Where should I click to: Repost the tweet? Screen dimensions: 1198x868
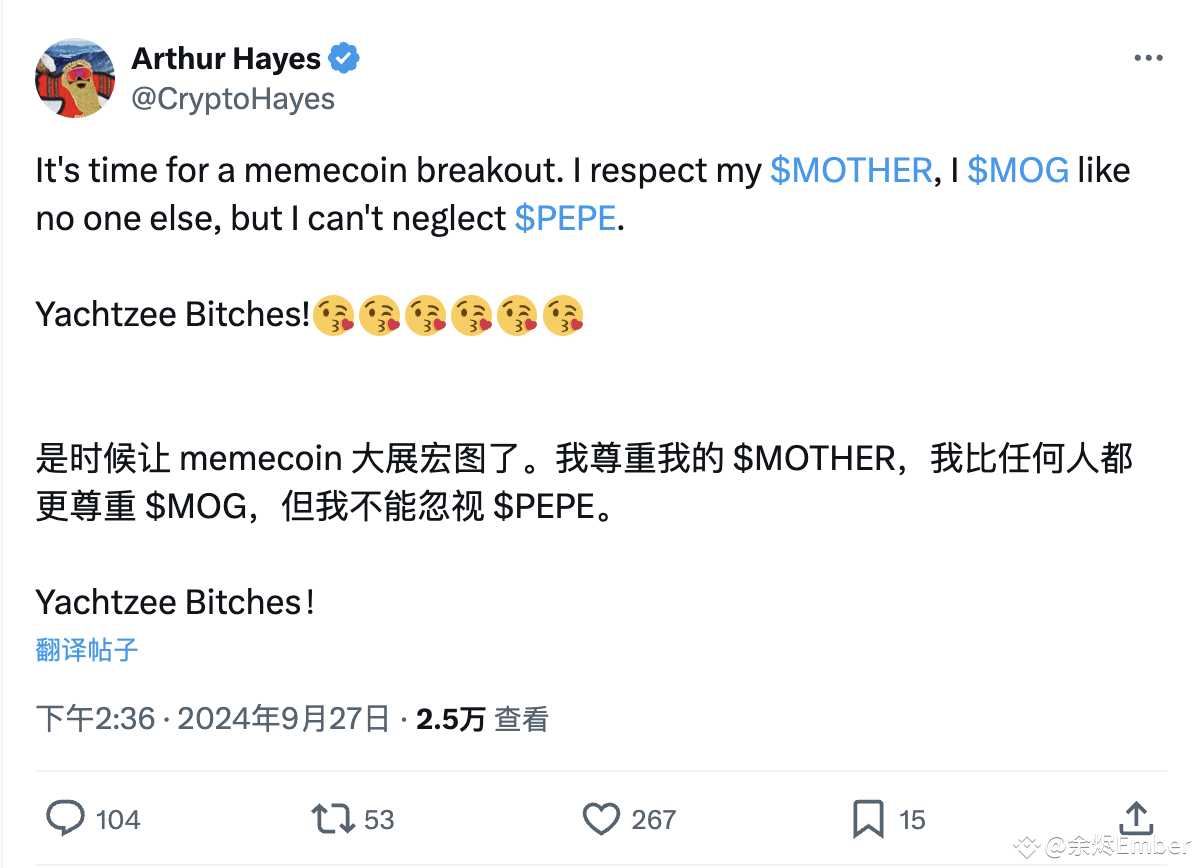click(x=328, y=818)
